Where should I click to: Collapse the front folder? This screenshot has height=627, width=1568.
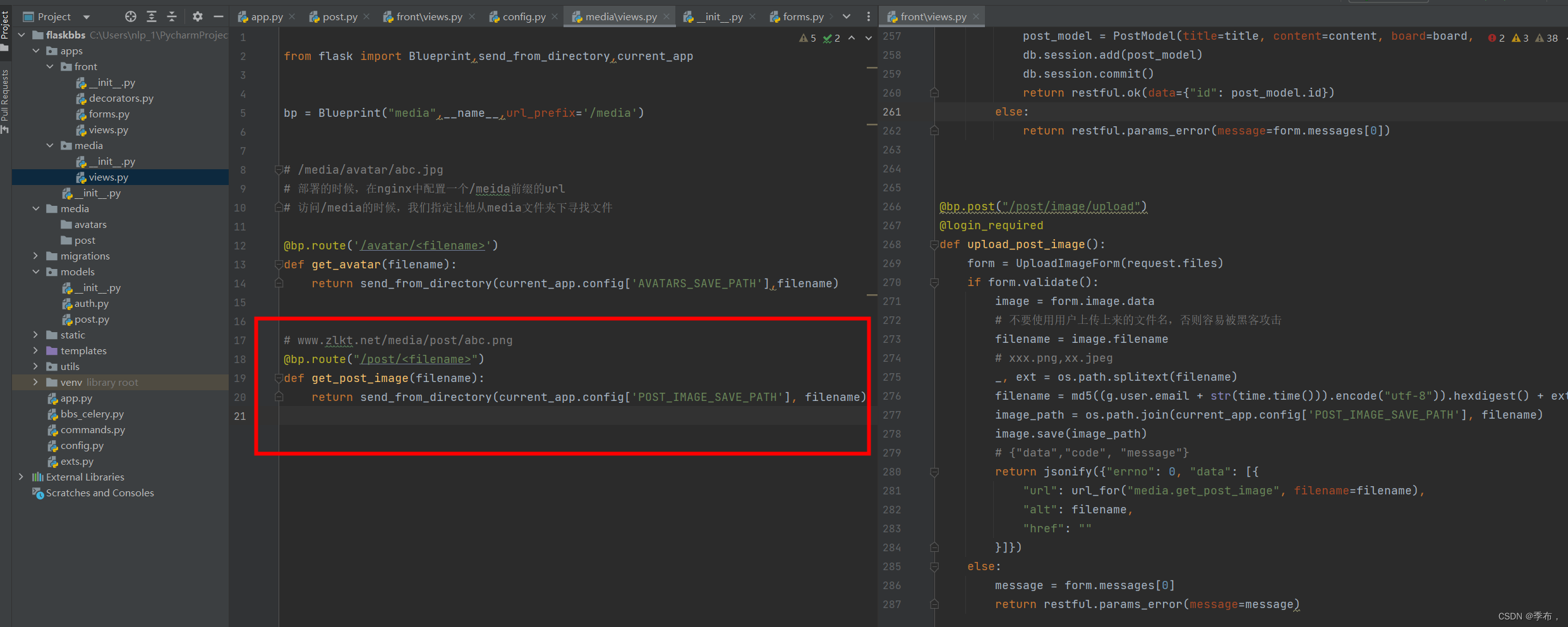pyautogui.click(x=50, y=67)
